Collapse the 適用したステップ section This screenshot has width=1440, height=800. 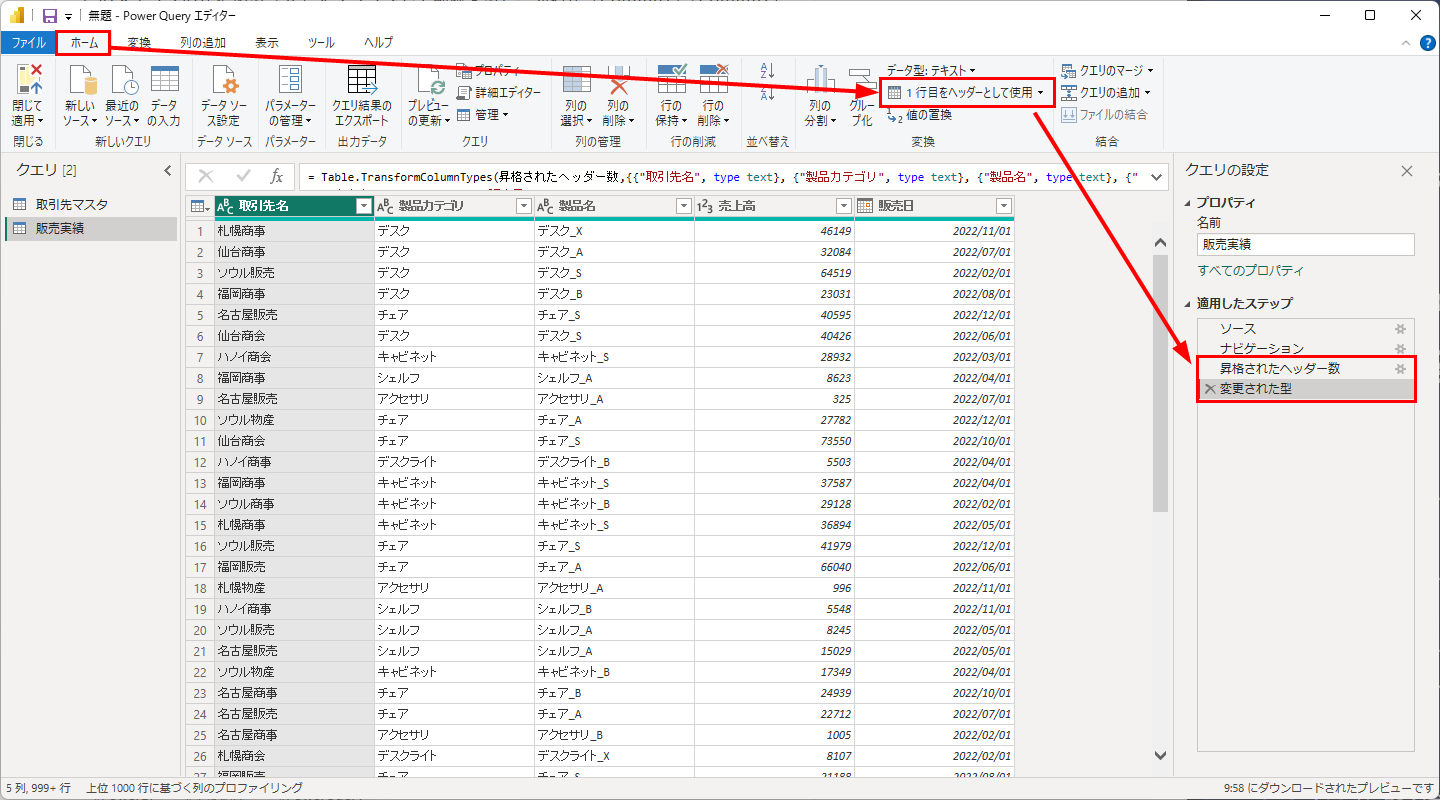(1188, 304)
